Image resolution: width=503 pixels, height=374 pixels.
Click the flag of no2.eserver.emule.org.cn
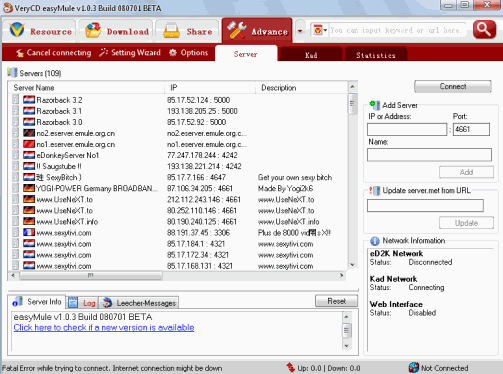(x=29, y=133)
